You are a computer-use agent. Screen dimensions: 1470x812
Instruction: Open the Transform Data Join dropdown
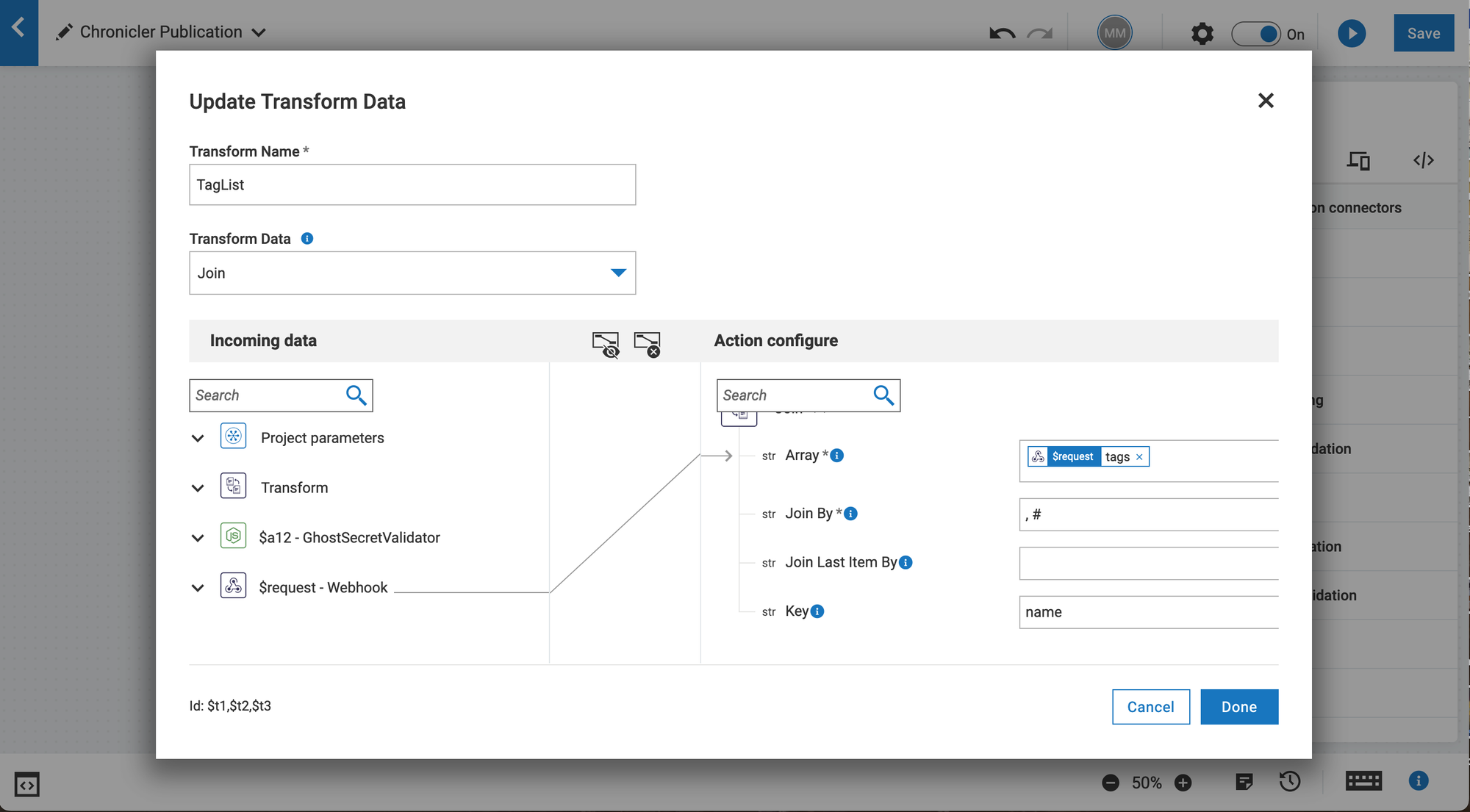tap(618, 273)
